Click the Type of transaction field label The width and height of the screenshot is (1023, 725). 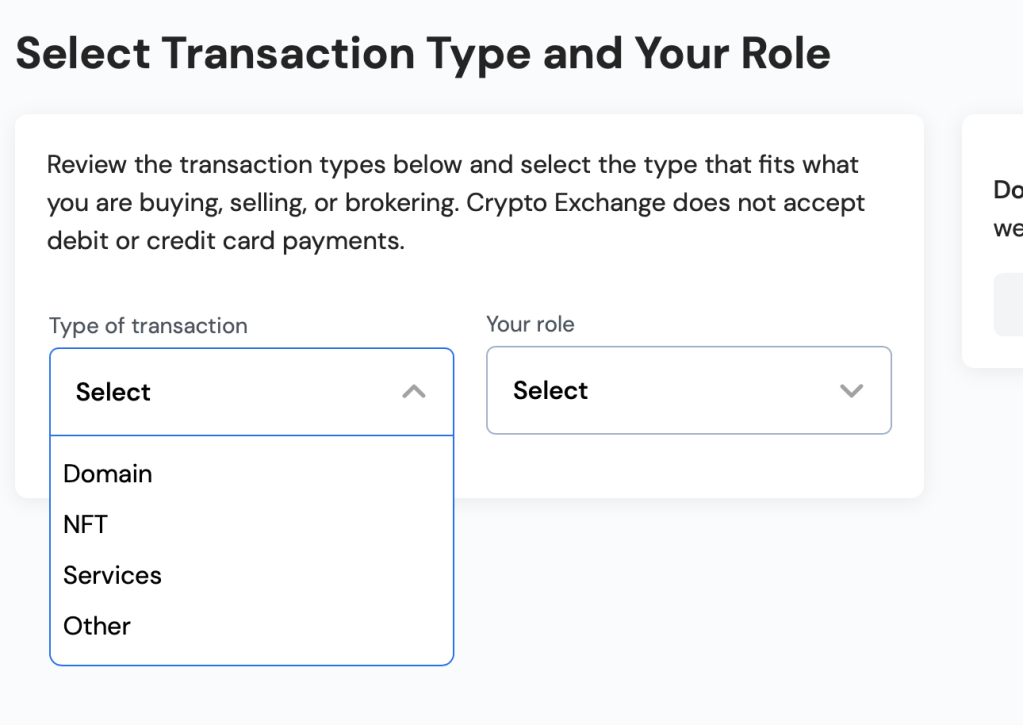tap(148, 326)
